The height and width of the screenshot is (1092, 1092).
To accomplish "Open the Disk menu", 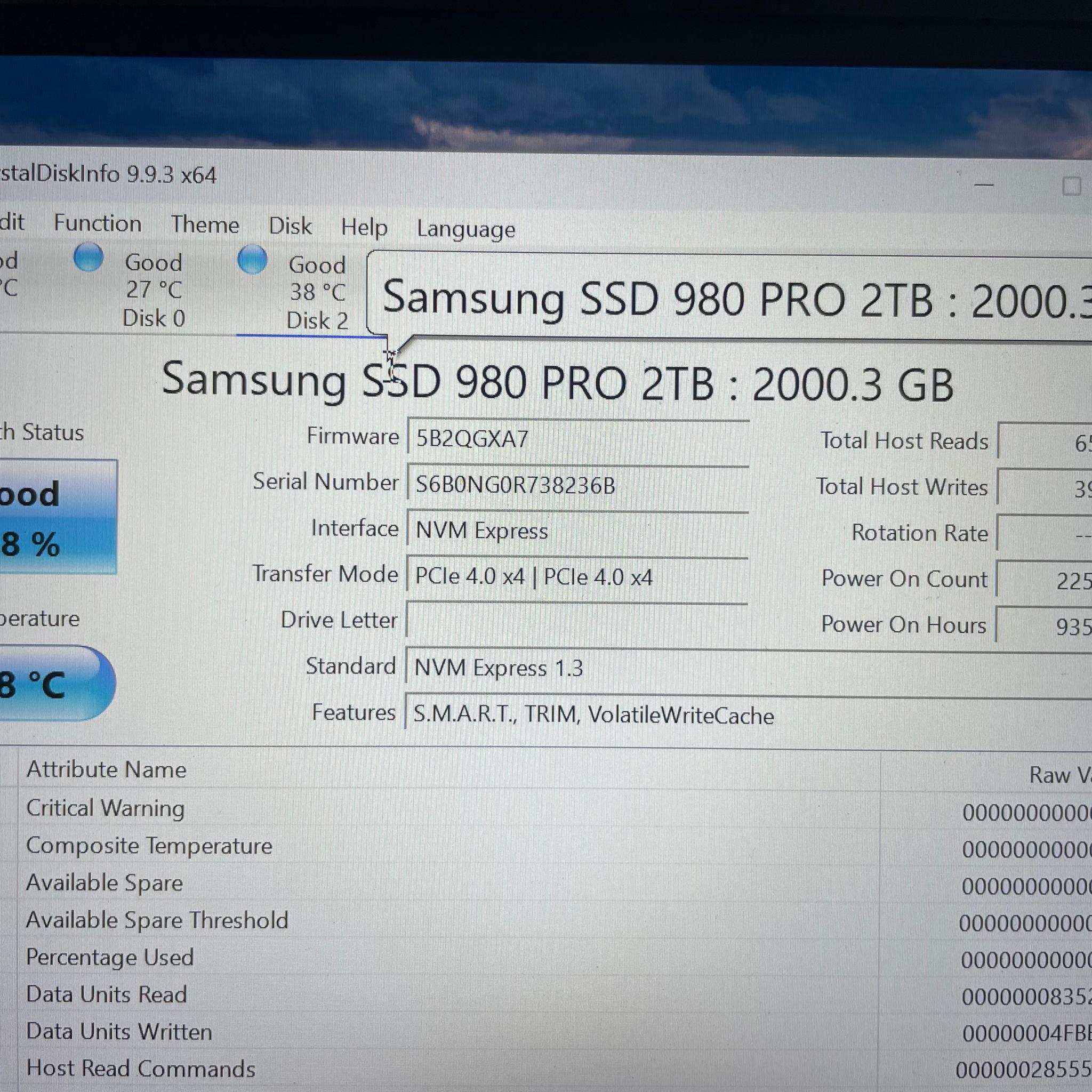I will [290, 226].
